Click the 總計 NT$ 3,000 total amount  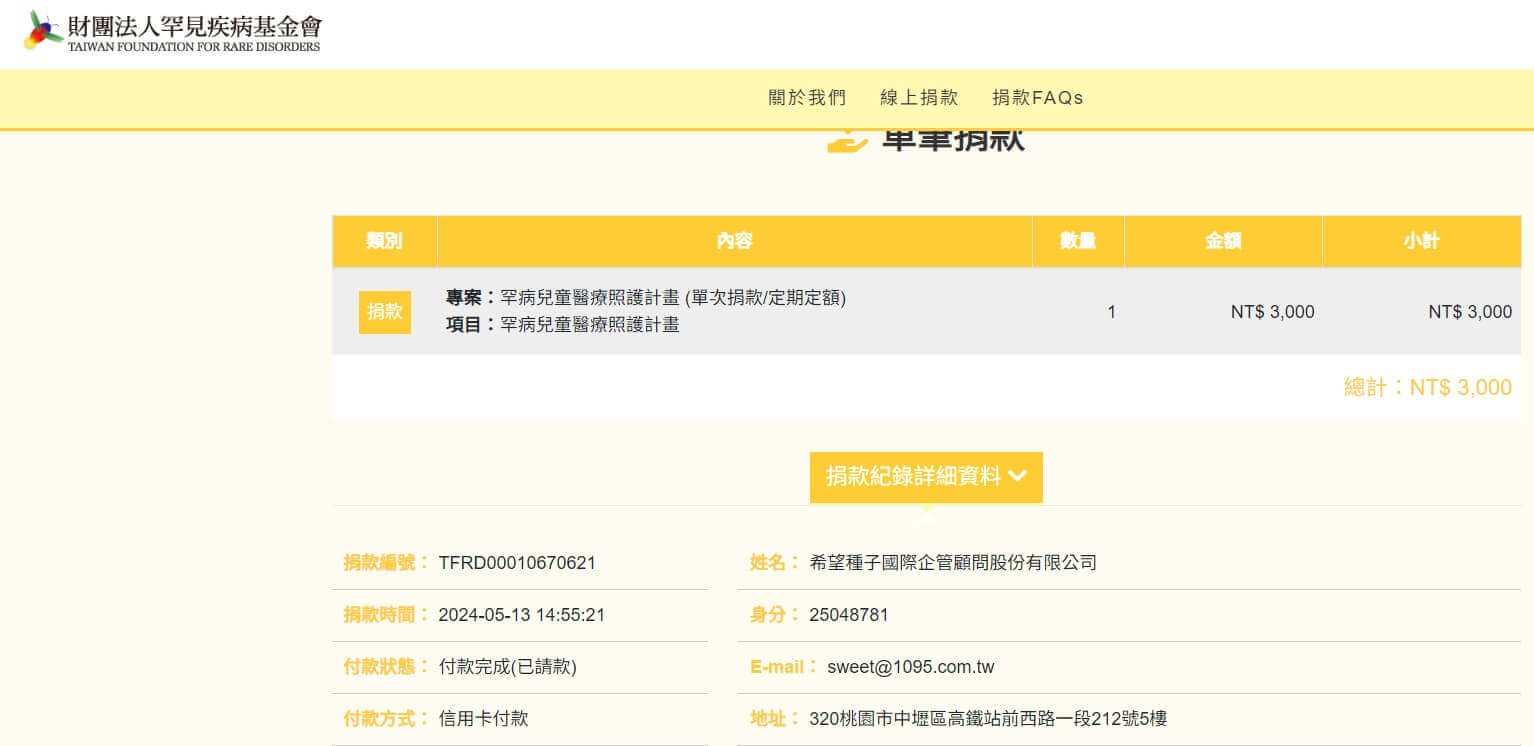pos(1427,388)
